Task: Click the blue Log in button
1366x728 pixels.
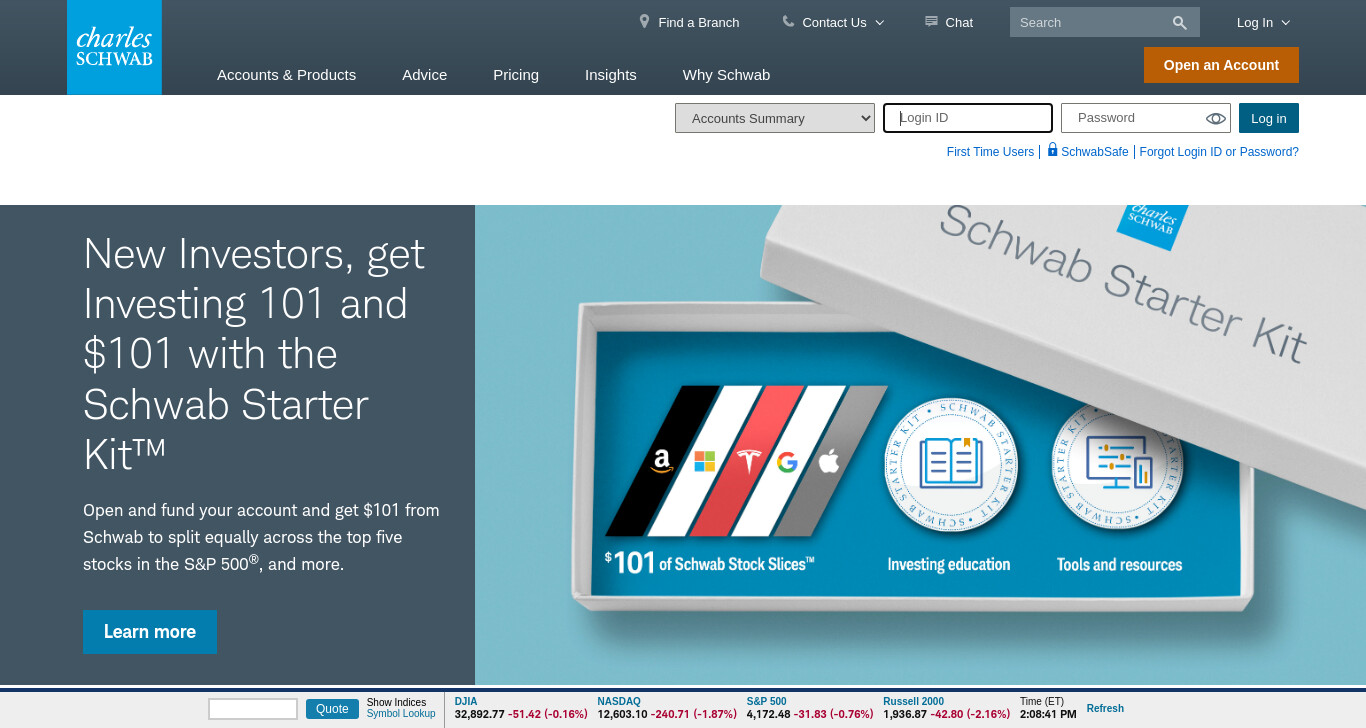Action: (x=1269, y=118)
